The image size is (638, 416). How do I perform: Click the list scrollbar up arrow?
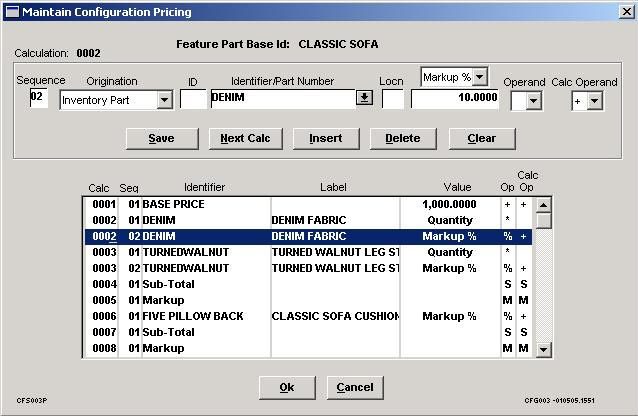click(x=543, y=205)
